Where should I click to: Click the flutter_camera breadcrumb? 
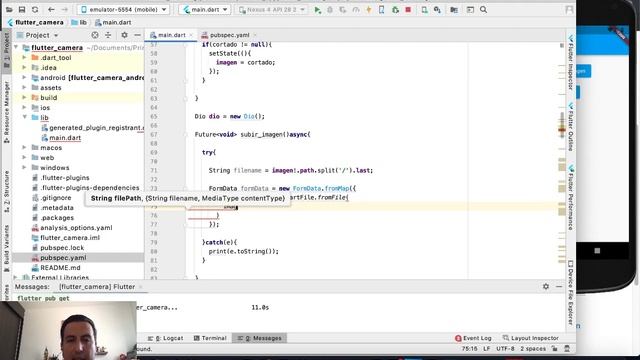pyautogui.click(x=36, y=22)
